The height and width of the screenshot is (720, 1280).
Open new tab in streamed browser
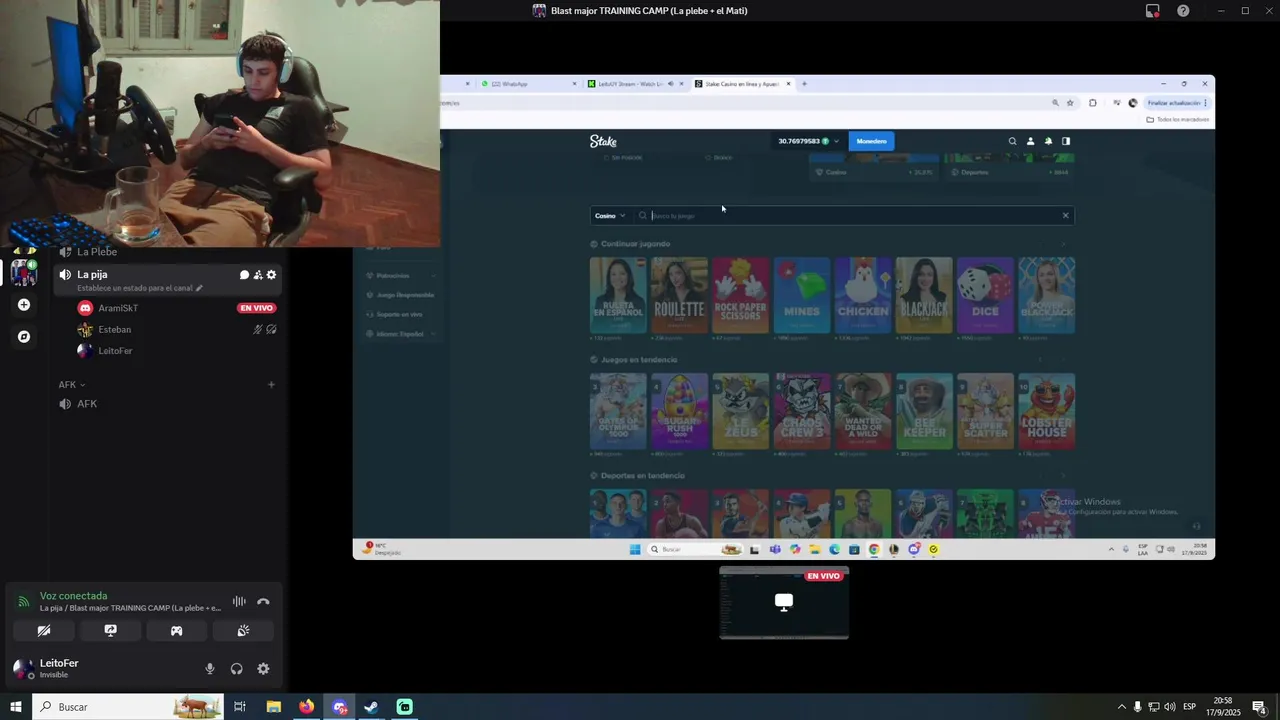(x=804, y=84)
